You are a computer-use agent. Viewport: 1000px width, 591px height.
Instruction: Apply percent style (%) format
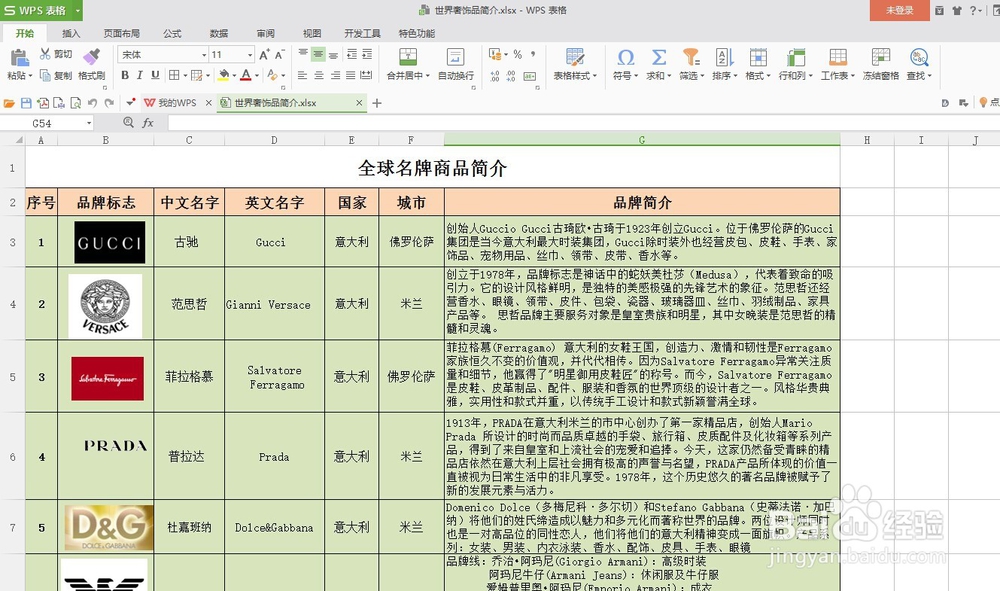click(518, 54)
